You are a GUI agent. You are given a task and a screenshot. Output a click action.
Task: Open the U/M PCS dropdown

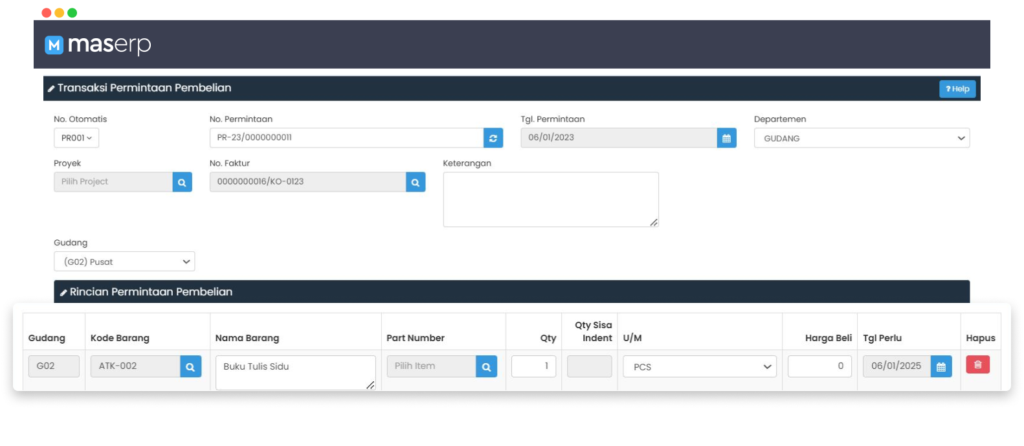point(699,366)
